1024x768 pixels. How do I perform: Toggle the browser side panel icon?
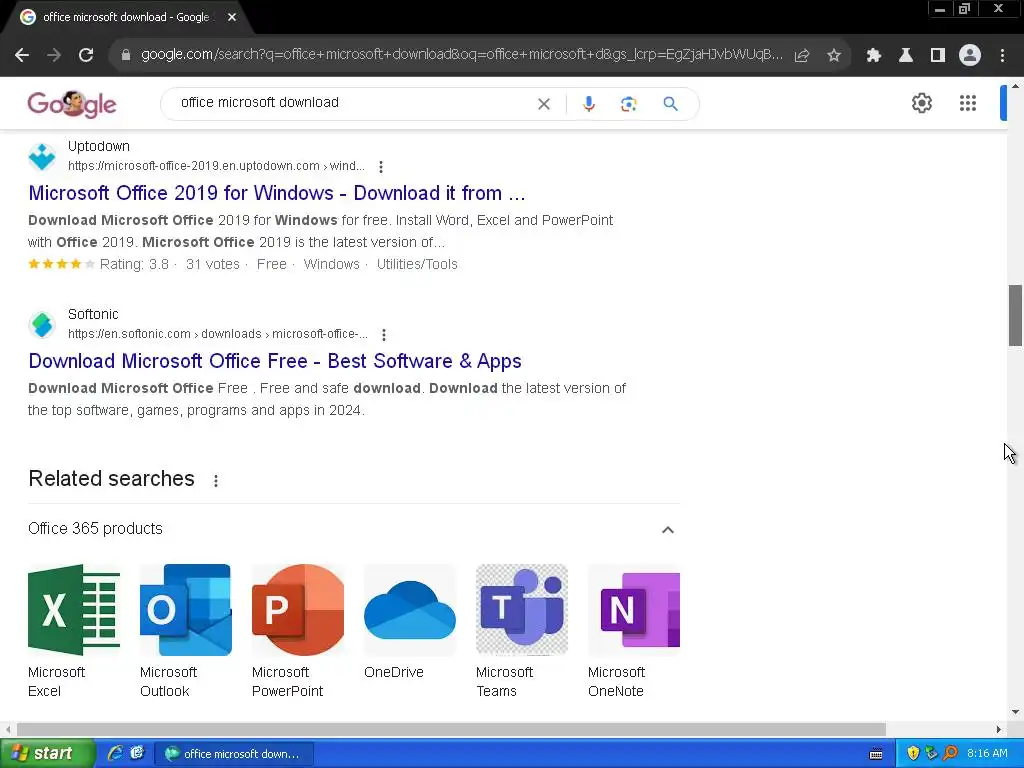pos(938,56)
